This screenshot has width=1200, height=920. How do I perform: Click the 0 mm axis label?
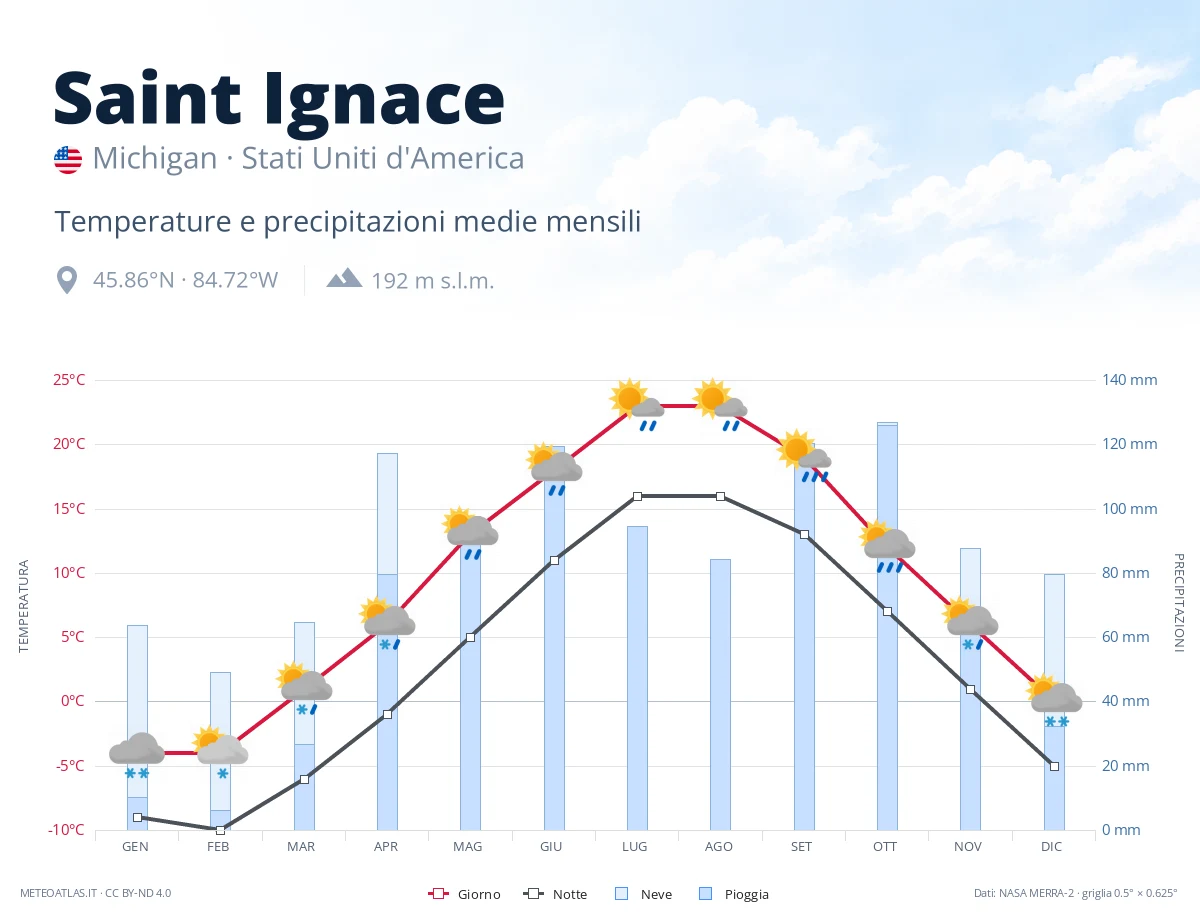click(x=1121, y=830)
